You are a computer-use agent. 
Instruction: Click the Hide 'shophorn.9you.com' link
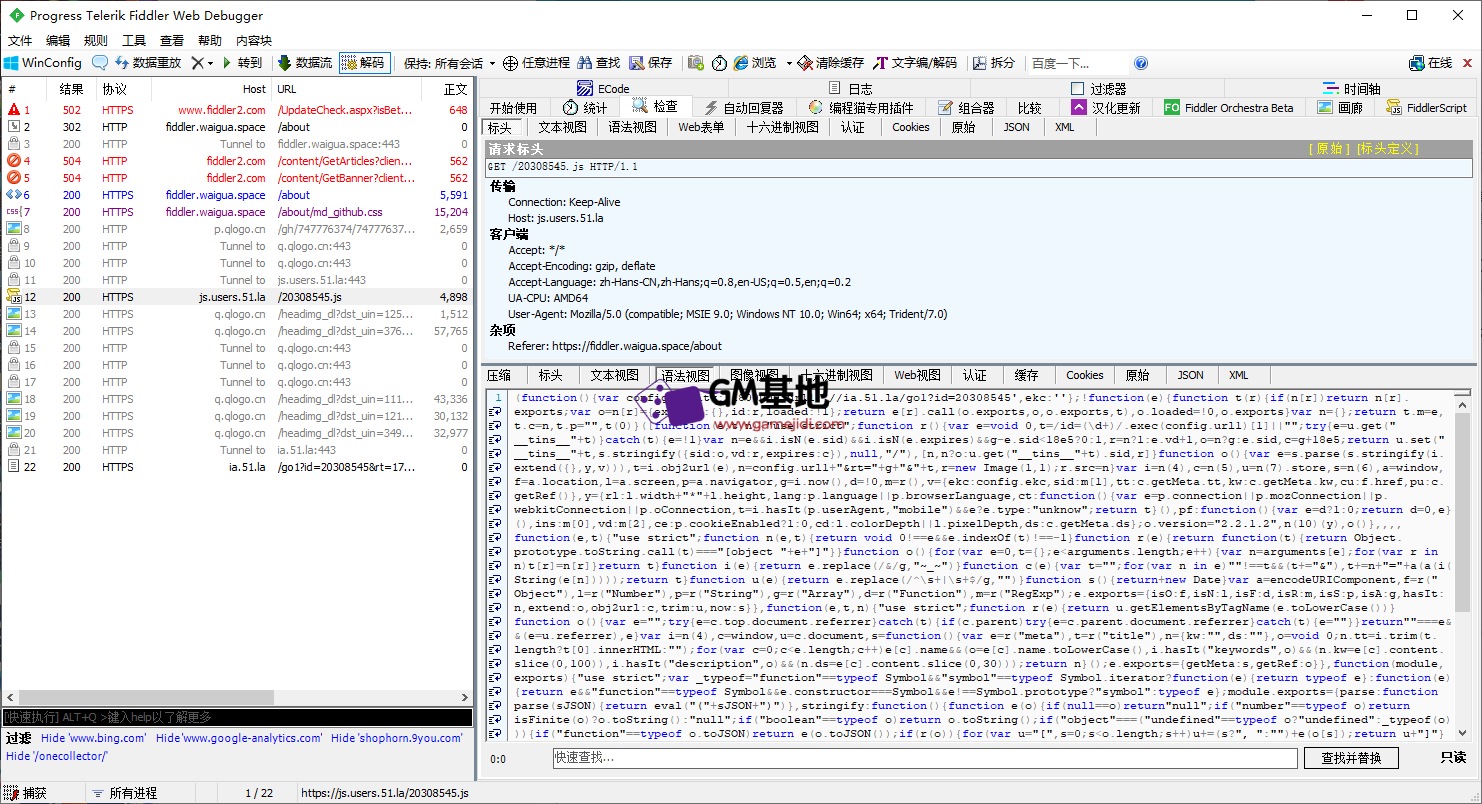pos(397,738)
